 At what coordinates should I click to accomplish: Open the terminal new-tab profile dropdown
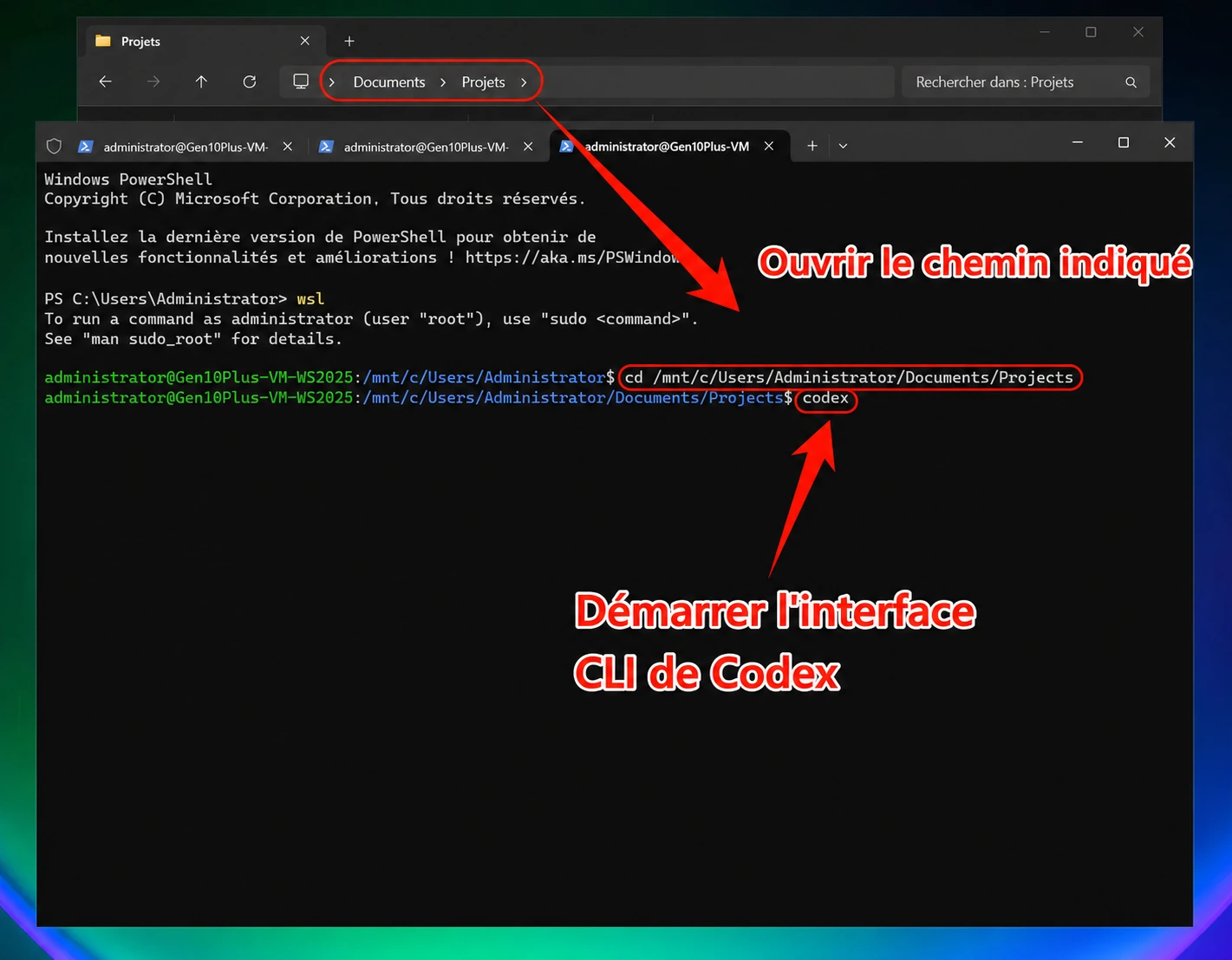[x=843, y=146]
